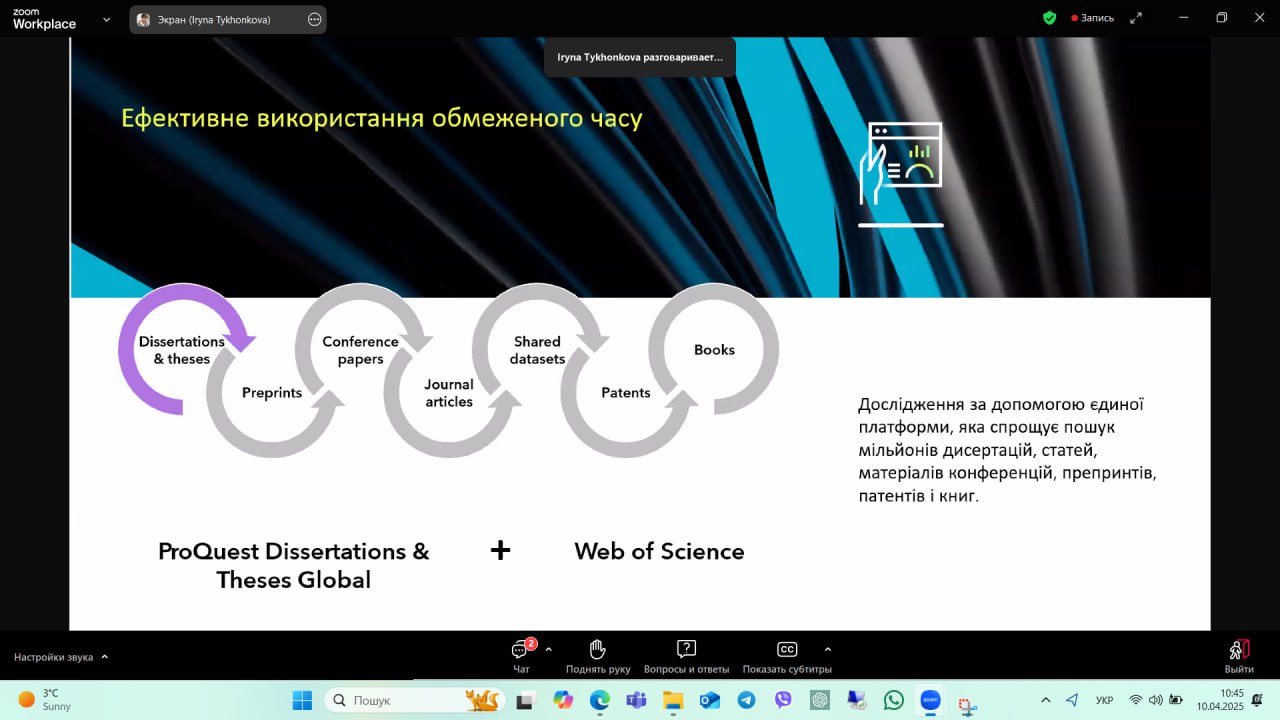Screen dimensions: 1280x720
Task: Open the Q&A (Вопросы и ответы) panel
Action: click(686, 657)
